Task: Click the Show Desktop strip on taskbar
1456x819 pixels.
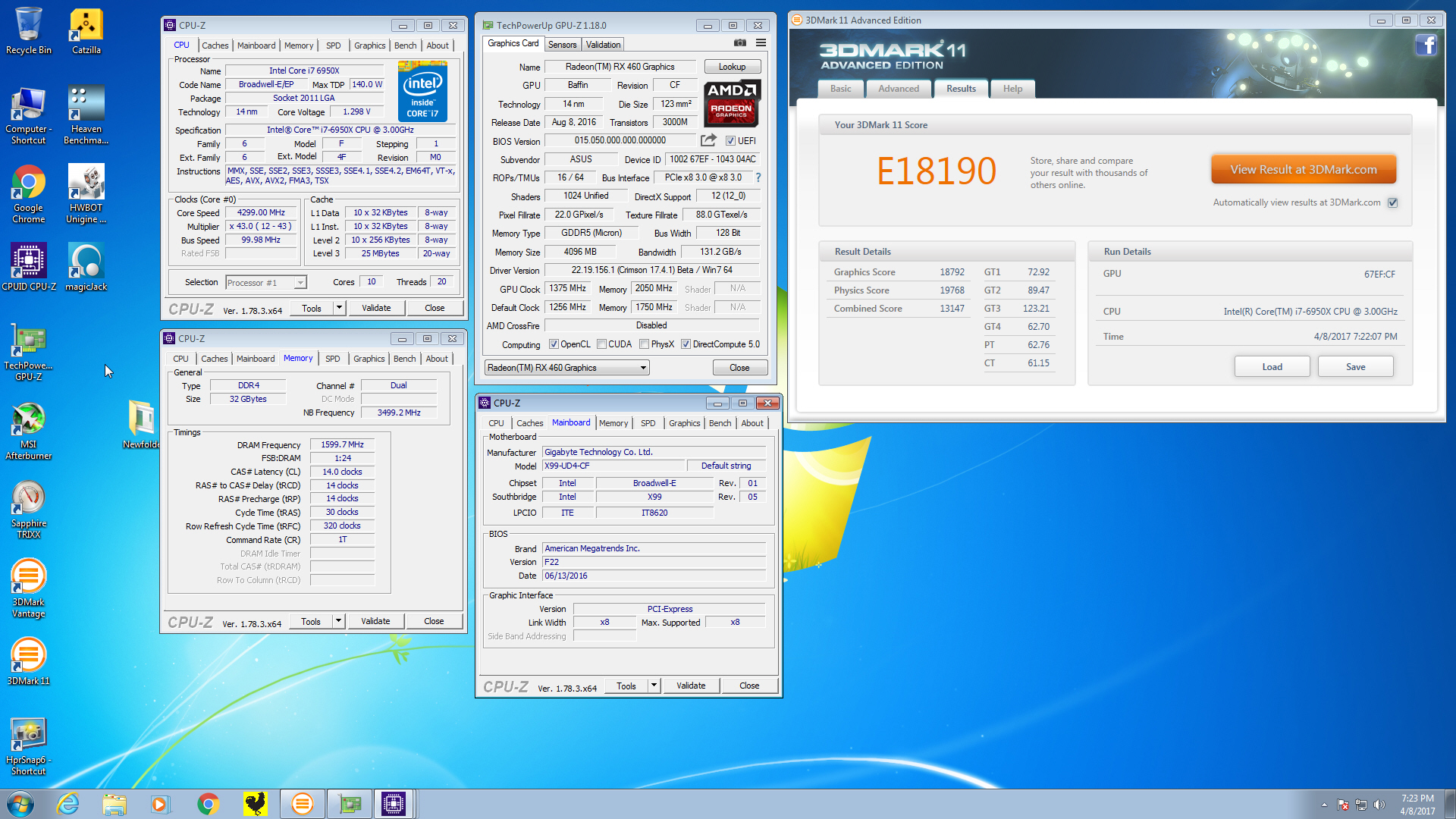Action: 1451,804
